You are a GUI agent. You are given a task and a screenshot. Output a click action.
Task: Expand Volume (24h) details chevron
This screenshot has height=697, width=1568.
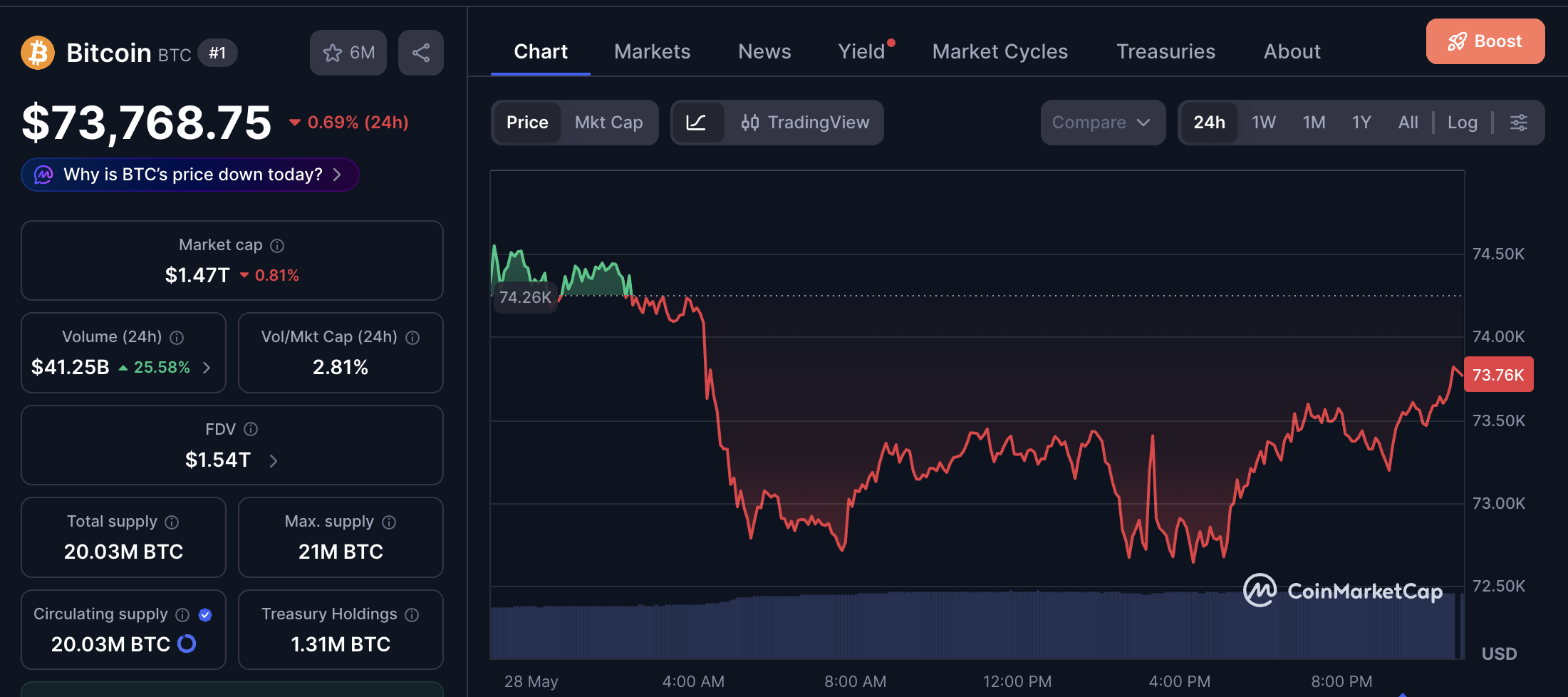pos(207,368)
